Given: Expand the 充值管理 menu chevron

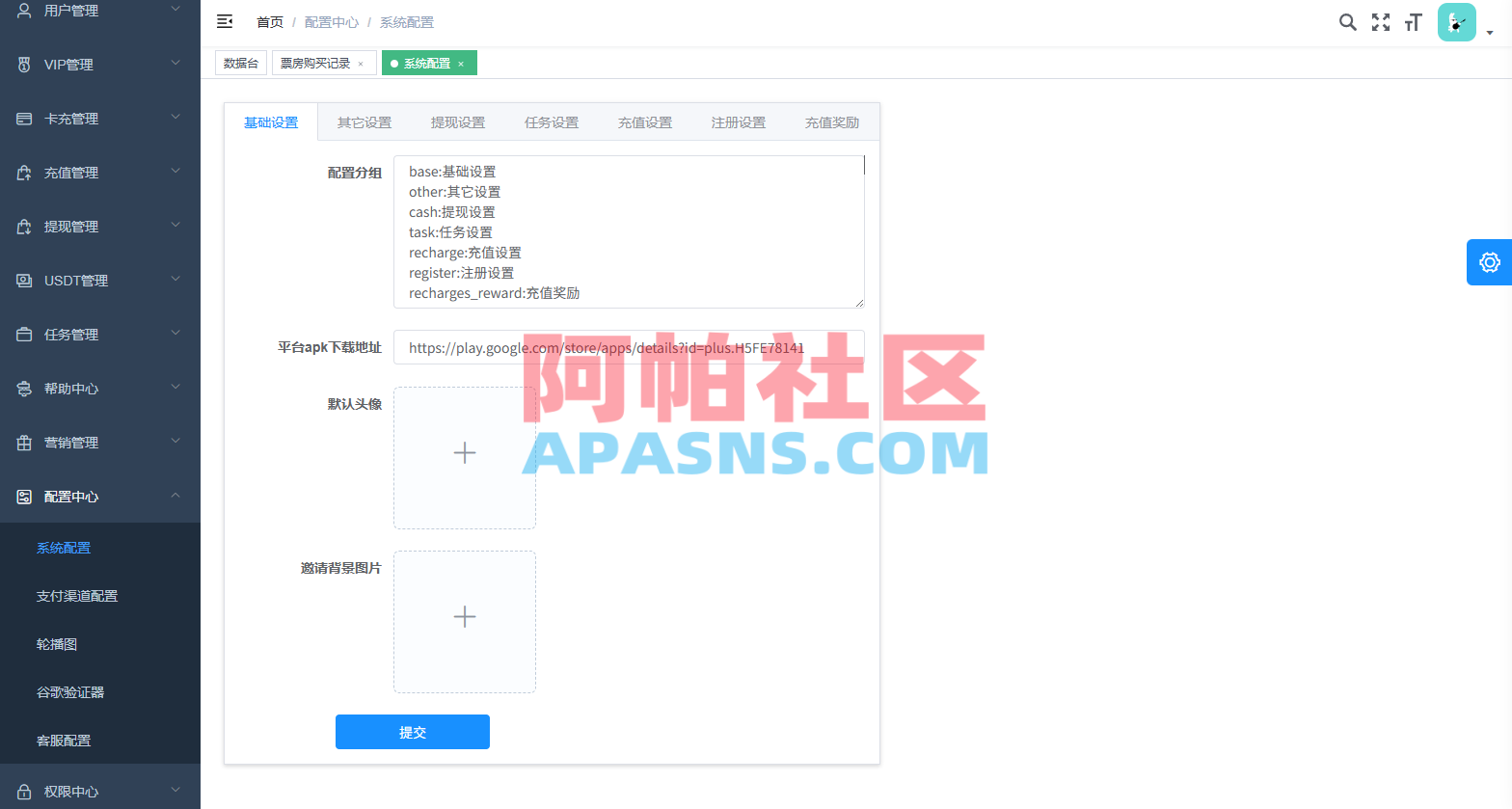Looking at the screenshot, I should [x=175, y=172].
